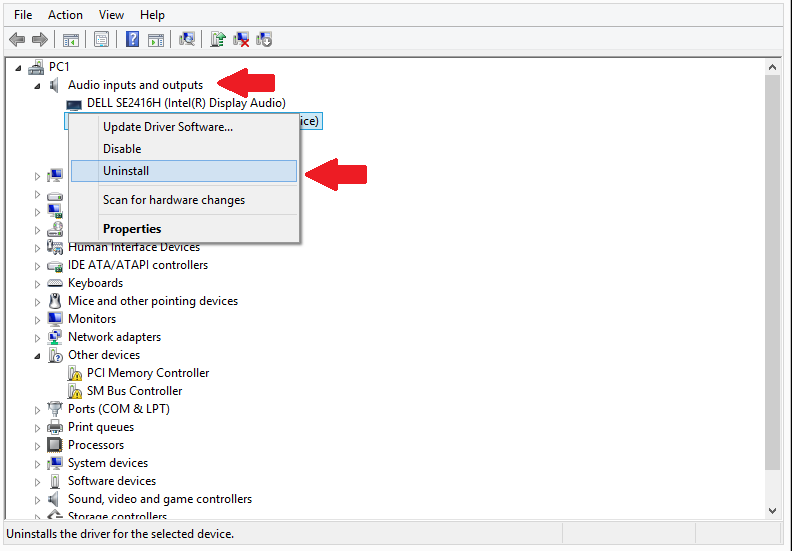This screenshot has width=792, height=551.
Task: Select the PC1 computer icon in the tree
Action: point(36,67)
